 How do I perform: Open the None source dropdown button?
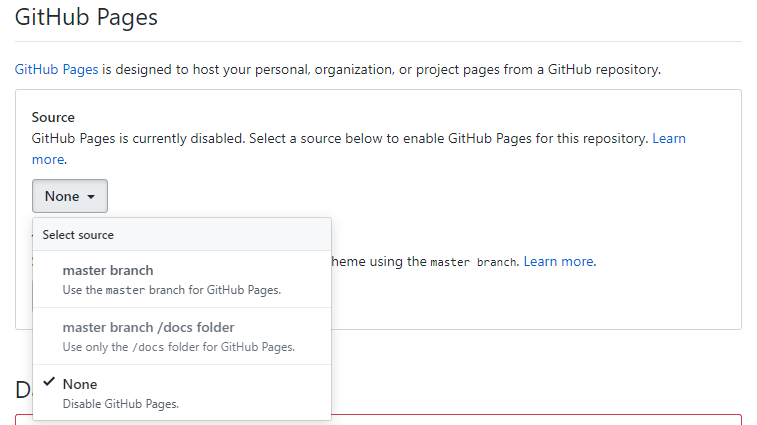click(x=69, y=196)
